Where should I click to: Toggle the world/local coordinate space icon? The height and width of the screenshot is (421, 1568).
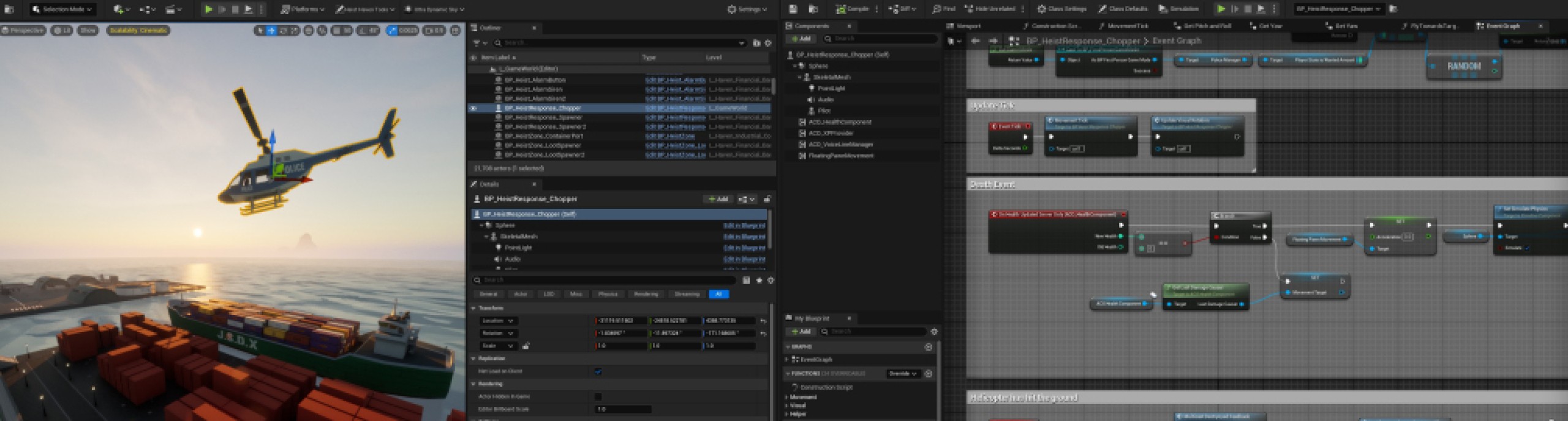click(309, 30)
